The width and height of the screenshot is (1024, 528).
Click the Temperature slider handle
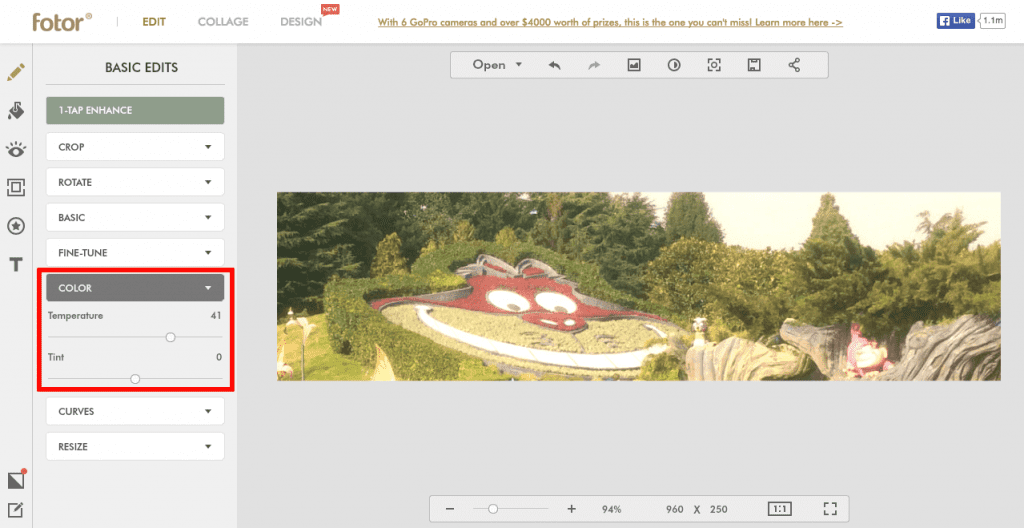click(x=170, y=337)
